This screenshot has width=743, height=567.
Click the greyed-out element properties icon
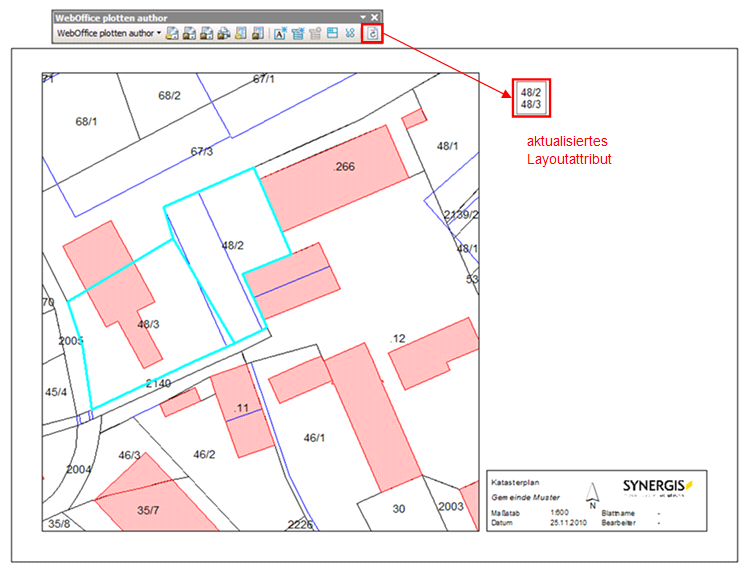point(315,33)
